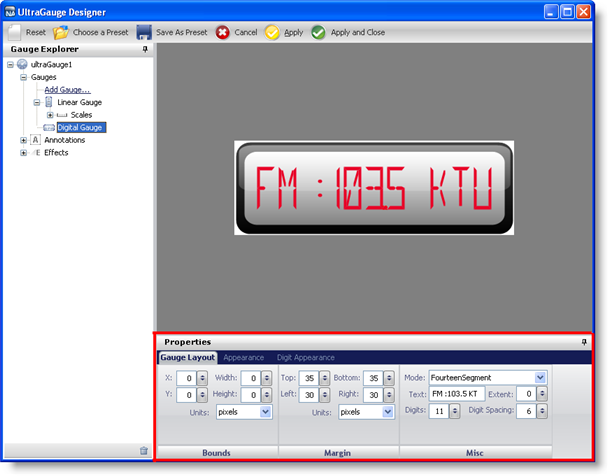Image resolution: width=609 pixels, height=476 pixels.
Task: Pin the Properties panel
Action: tap(584, 342)
